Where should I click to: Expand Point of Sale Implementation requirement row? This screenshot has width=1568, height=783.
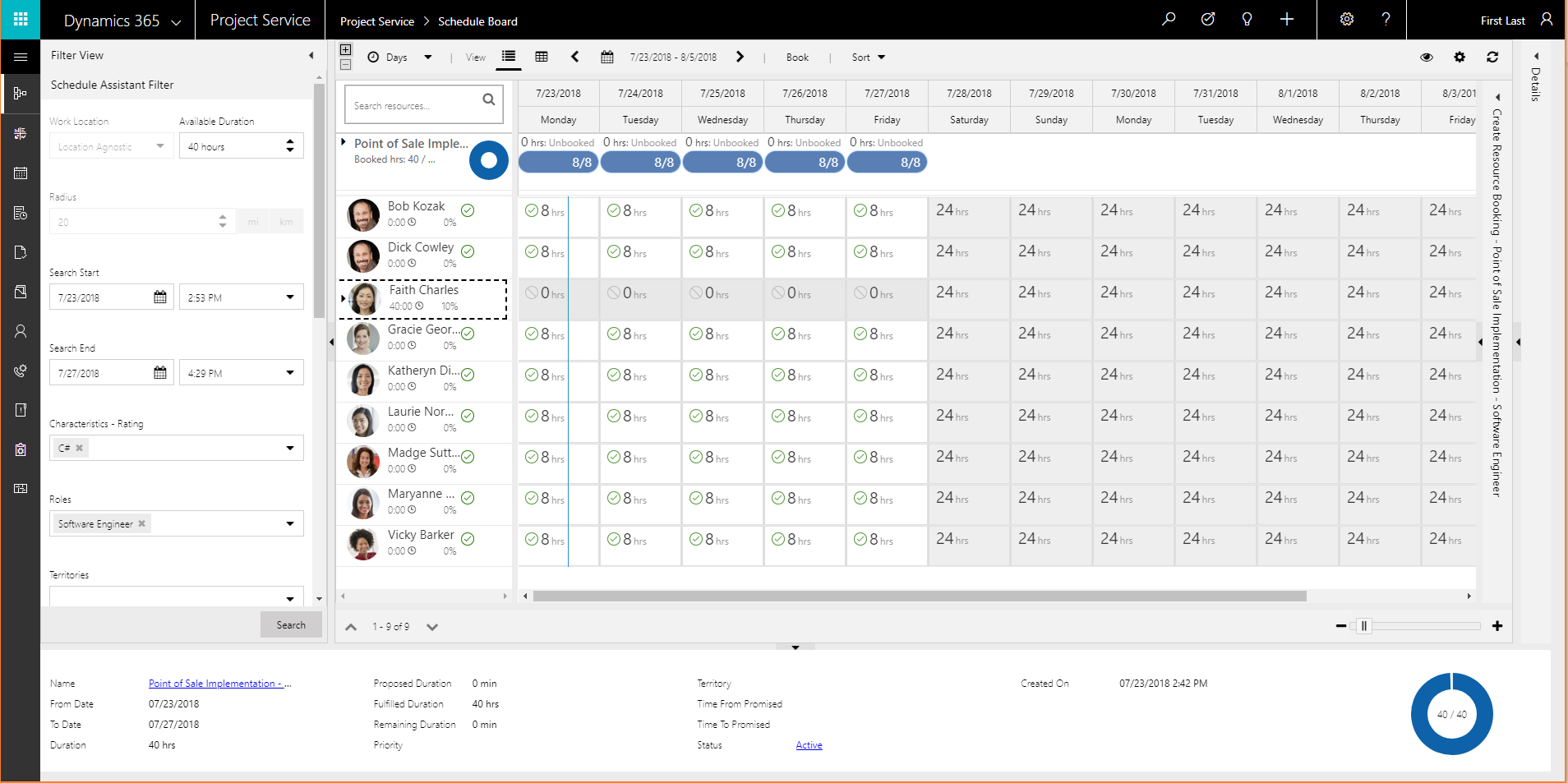pos(344,143)
